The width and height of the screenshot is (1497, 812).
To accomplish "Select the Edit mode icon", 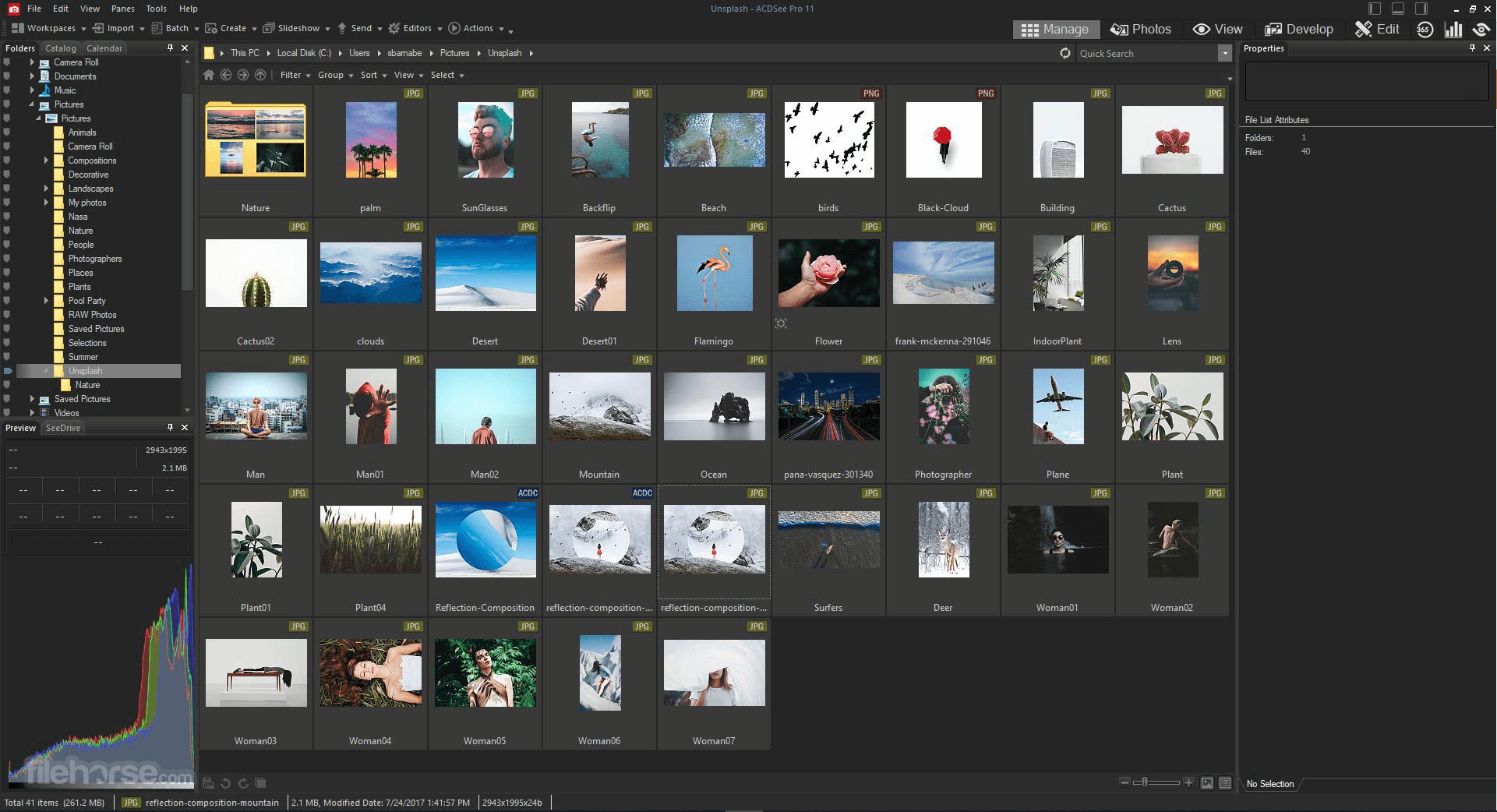I will [x=1376, y=29].
